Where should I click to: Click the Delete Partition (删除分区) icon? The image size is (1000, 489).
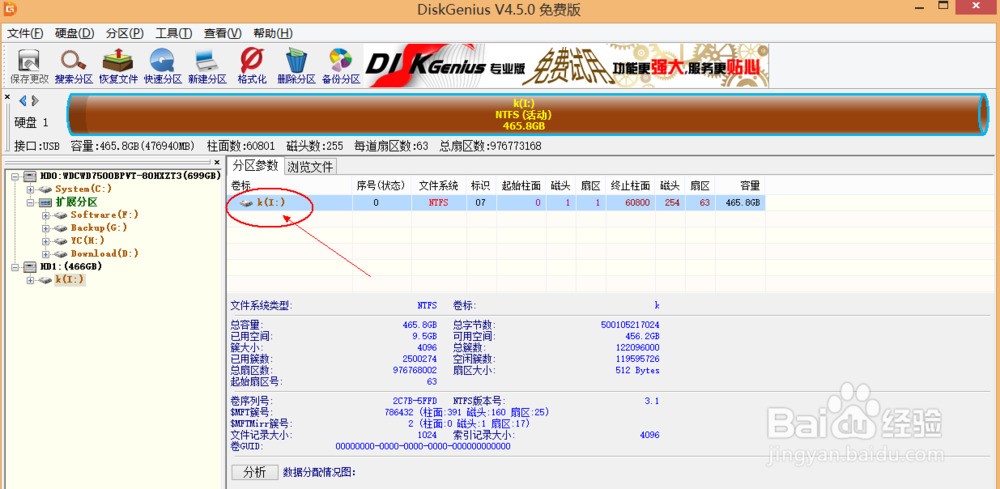coord(297,67)
